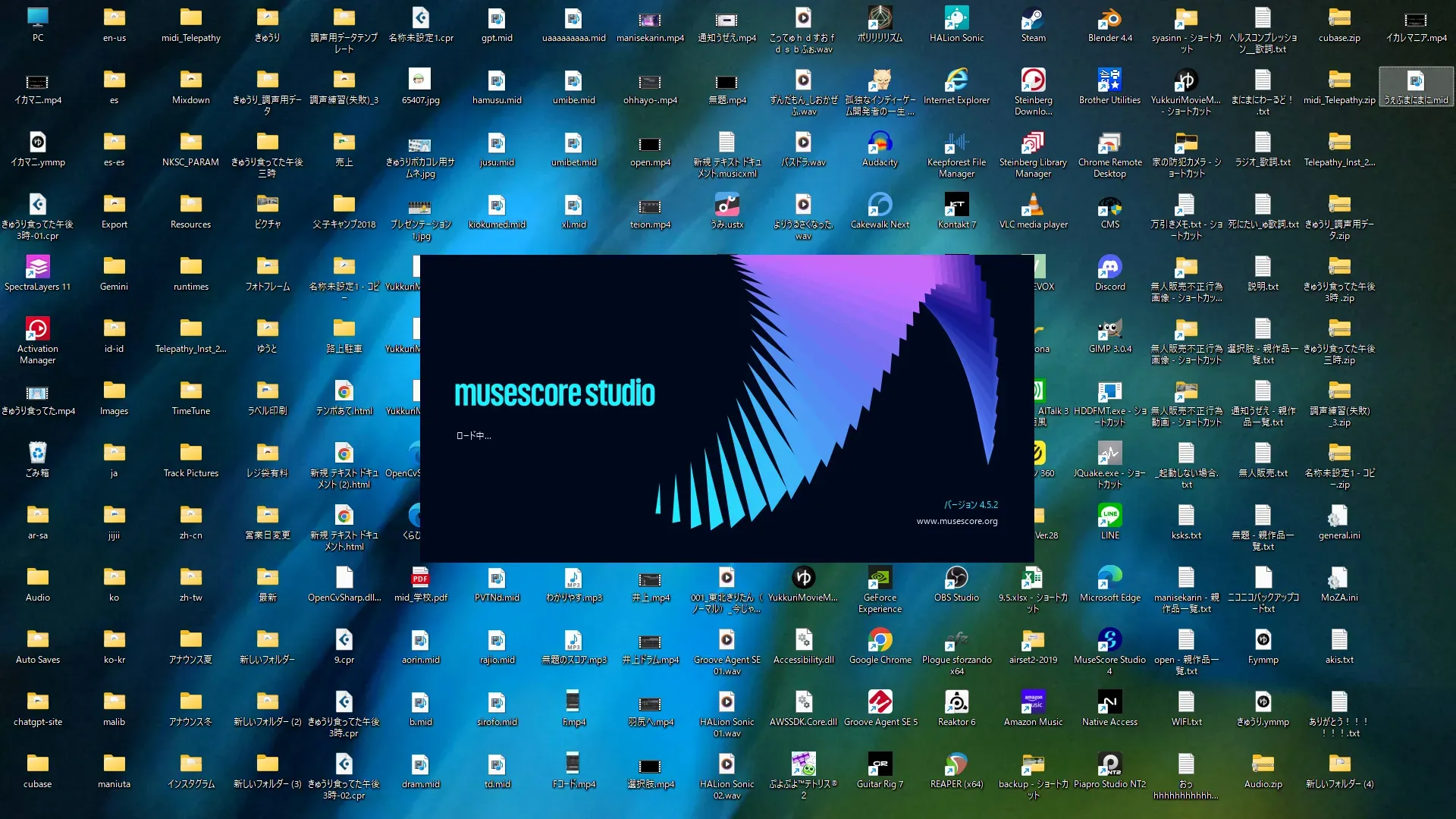Click the musescore studio splash logo
The height and width of the screenshot is (819, 1456).
(554, 394)
